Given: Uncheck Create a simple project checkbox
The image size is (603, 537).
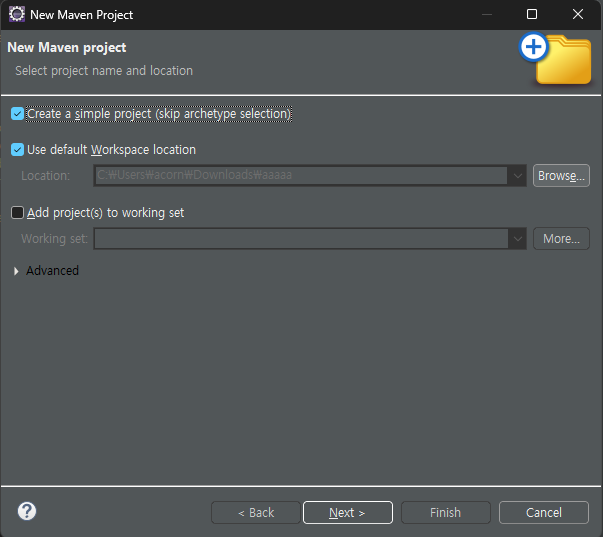Looking at the screenshot, I should click(17, 113).
